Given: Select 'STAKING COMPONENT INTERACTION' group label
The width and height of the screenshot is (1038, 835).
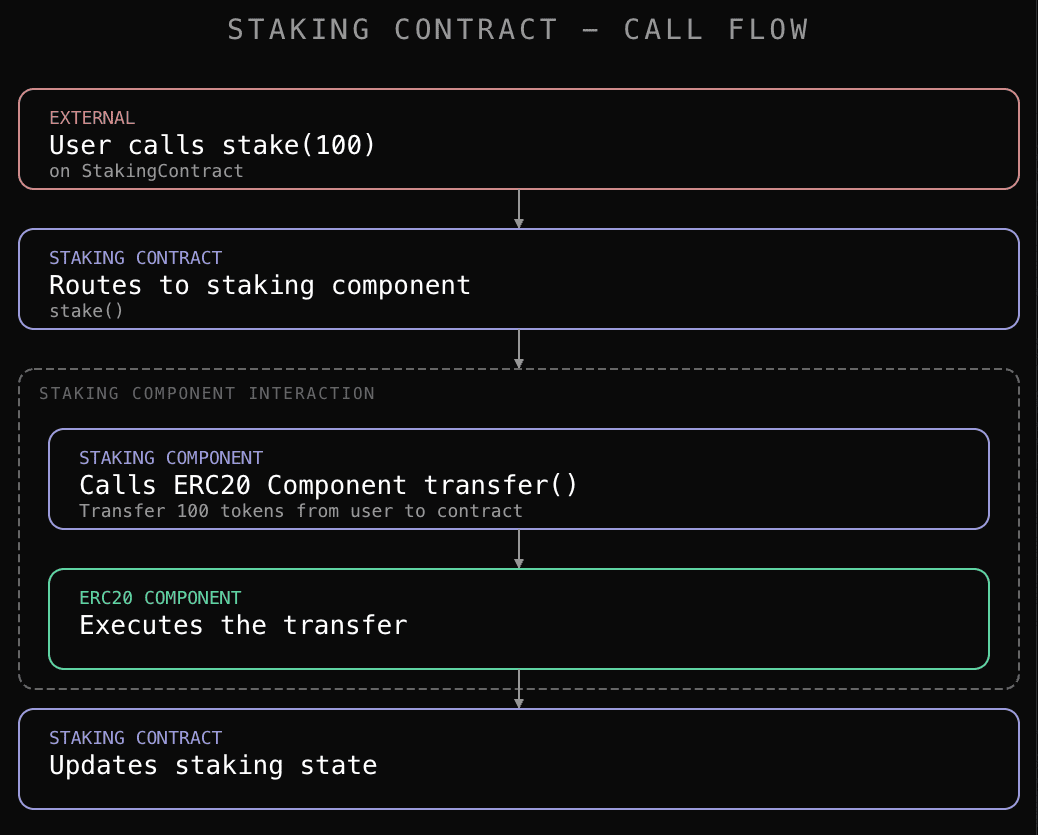Looking at the screenshot, I should pyautogui.click(x=207, y=393).
